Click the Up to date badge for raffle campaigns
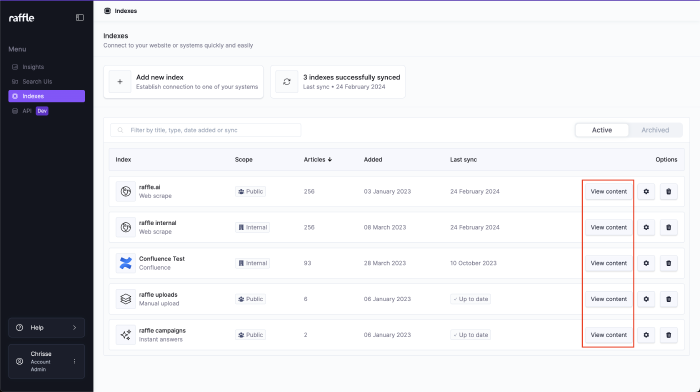Screen dimensions: 700x392 click(471, 335)
